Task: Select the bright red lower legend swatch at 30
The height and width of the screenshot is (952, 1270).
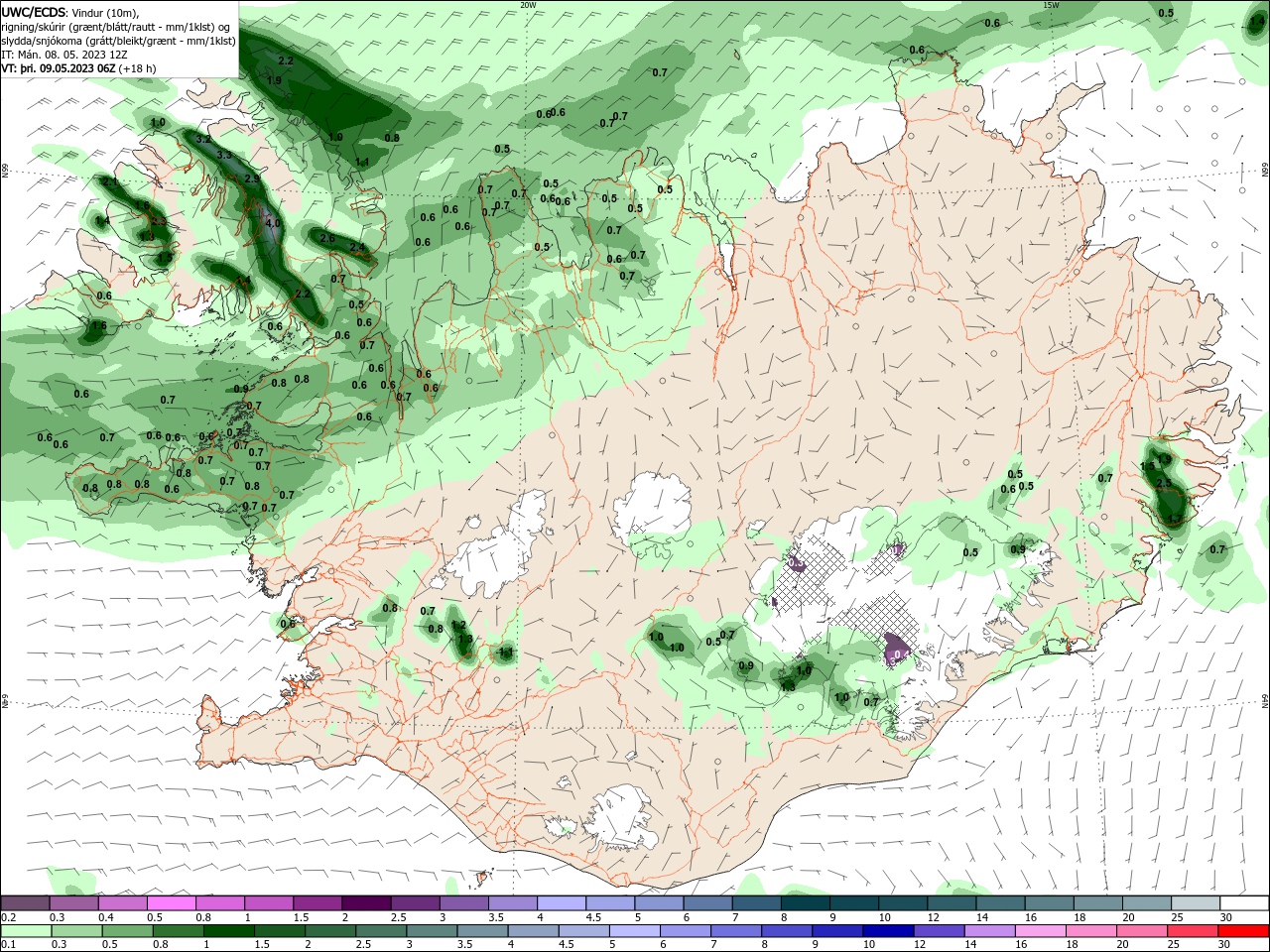Action: point(1245,931)
